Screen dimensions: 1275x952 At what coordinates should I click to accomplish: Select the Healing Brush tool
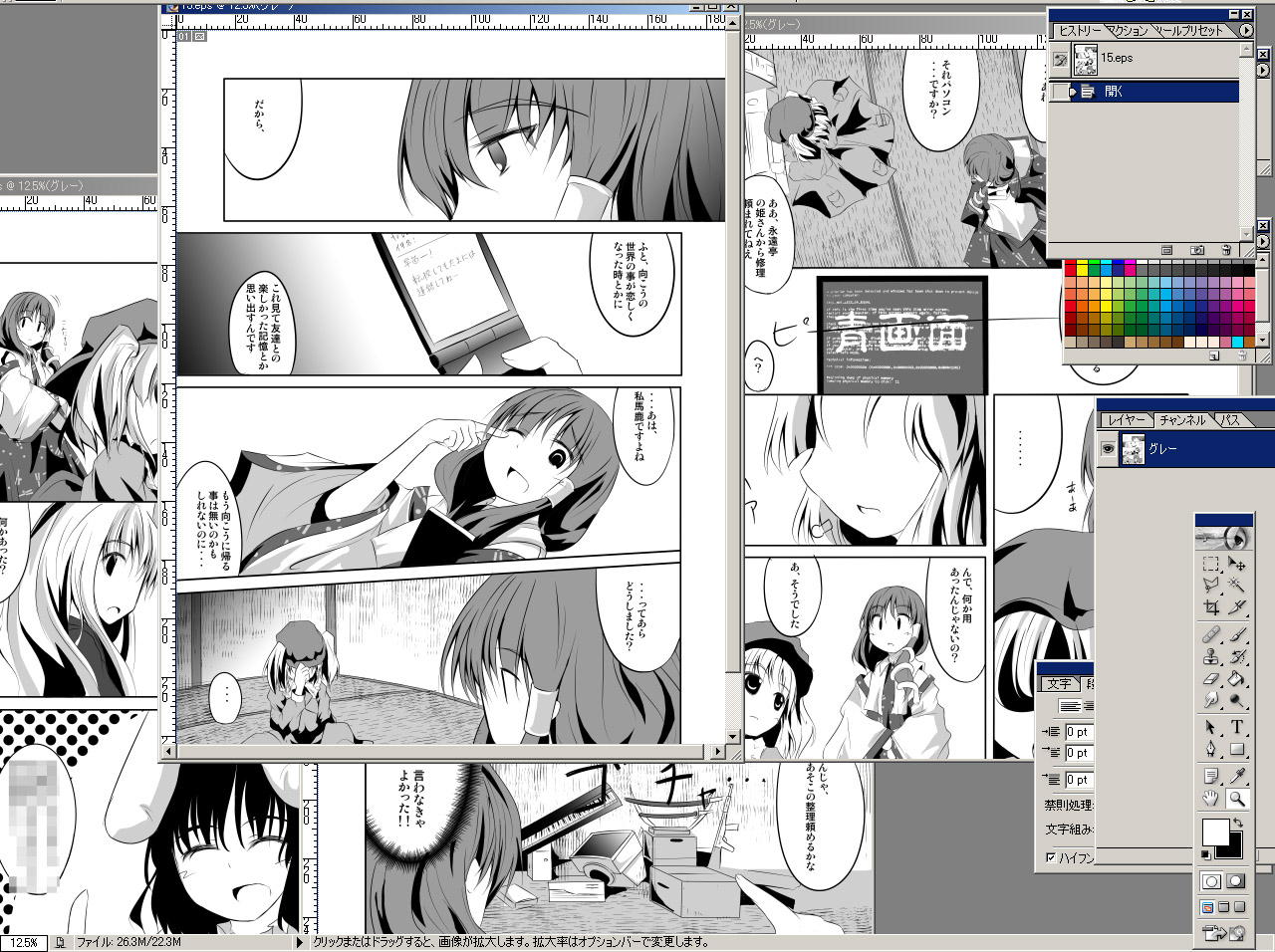click(1211, 635)
